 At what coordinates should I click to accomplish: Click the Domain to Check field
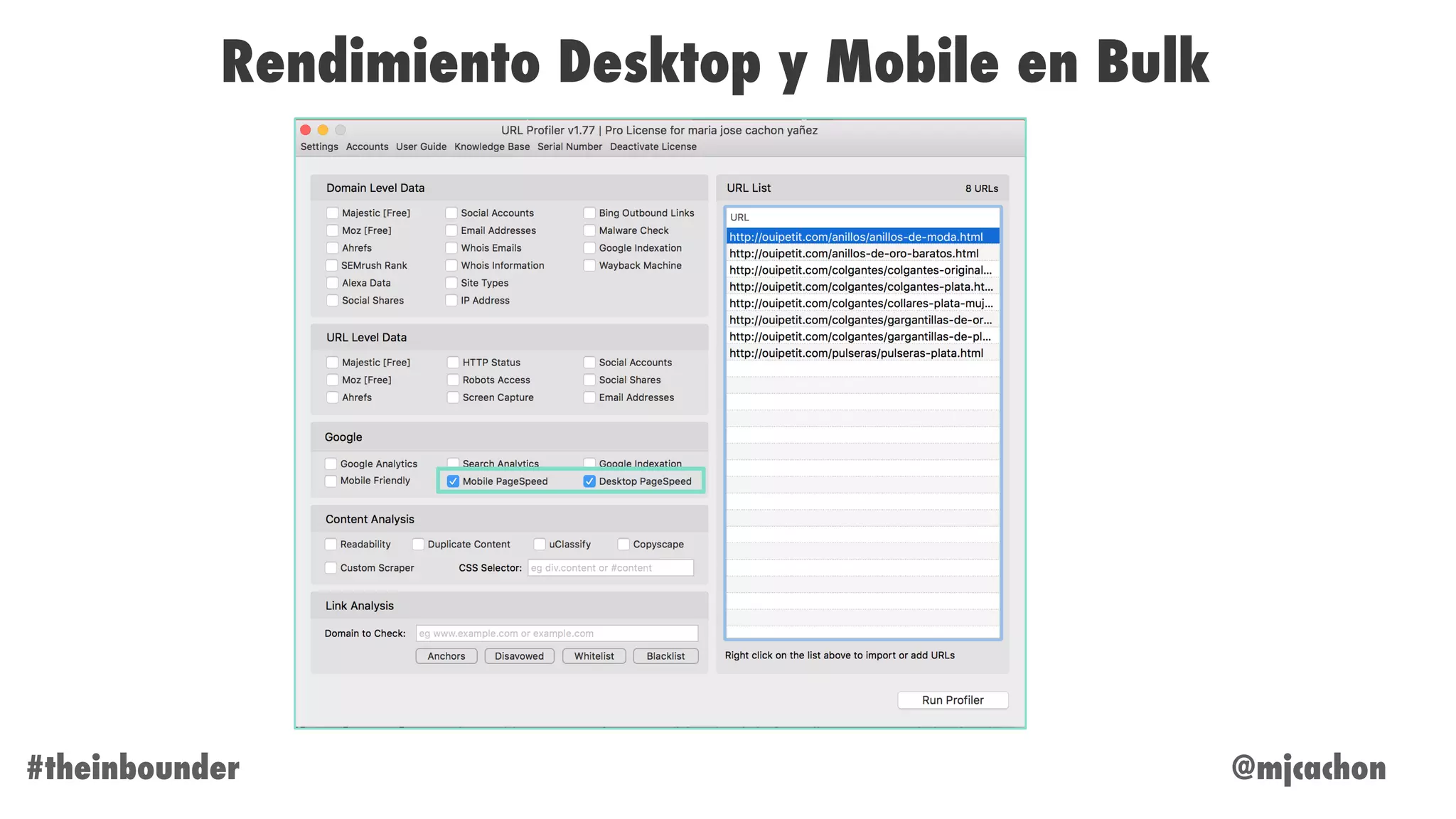pos(557,633)
